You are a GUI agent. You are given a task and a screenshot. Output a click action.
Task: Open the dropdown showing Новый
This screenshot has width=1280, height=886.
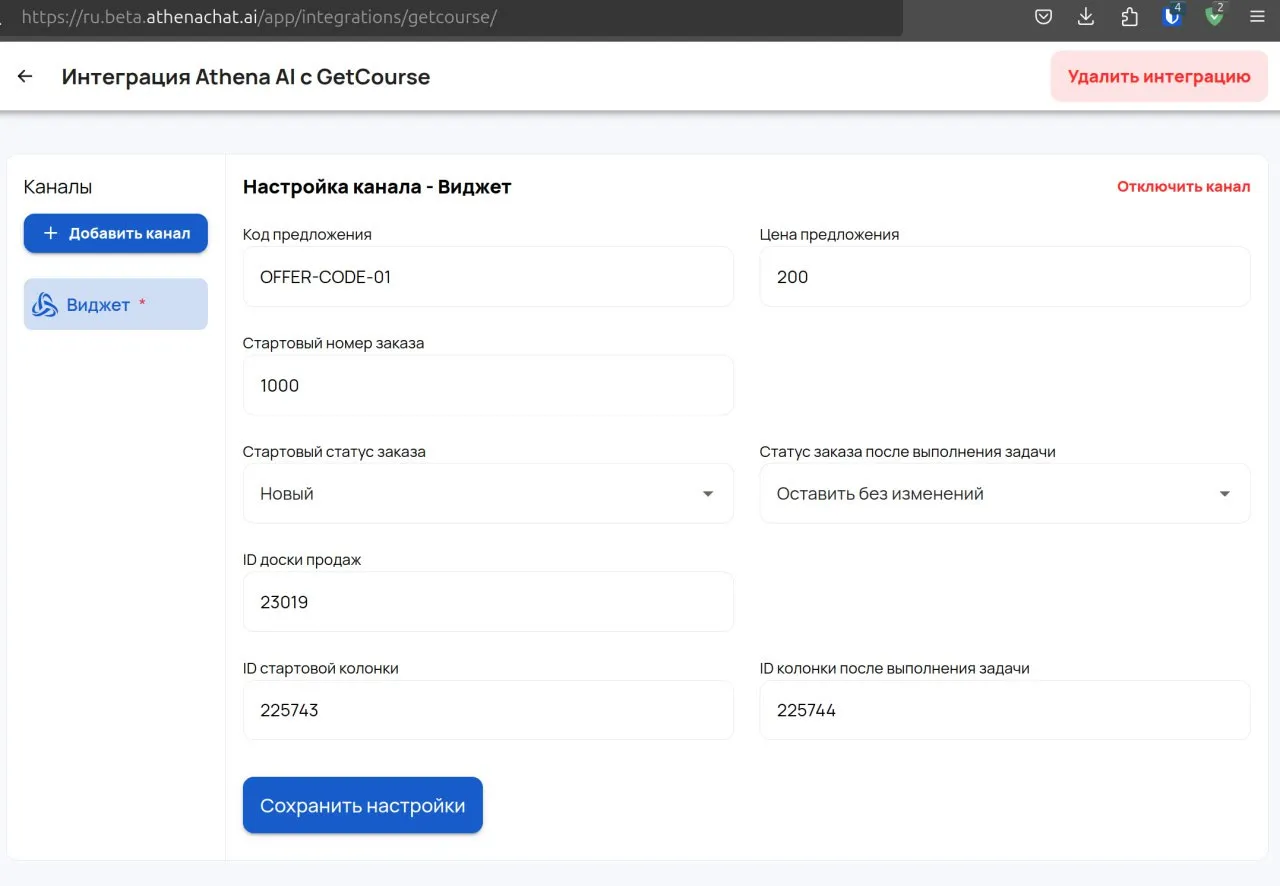coord(470,494)
